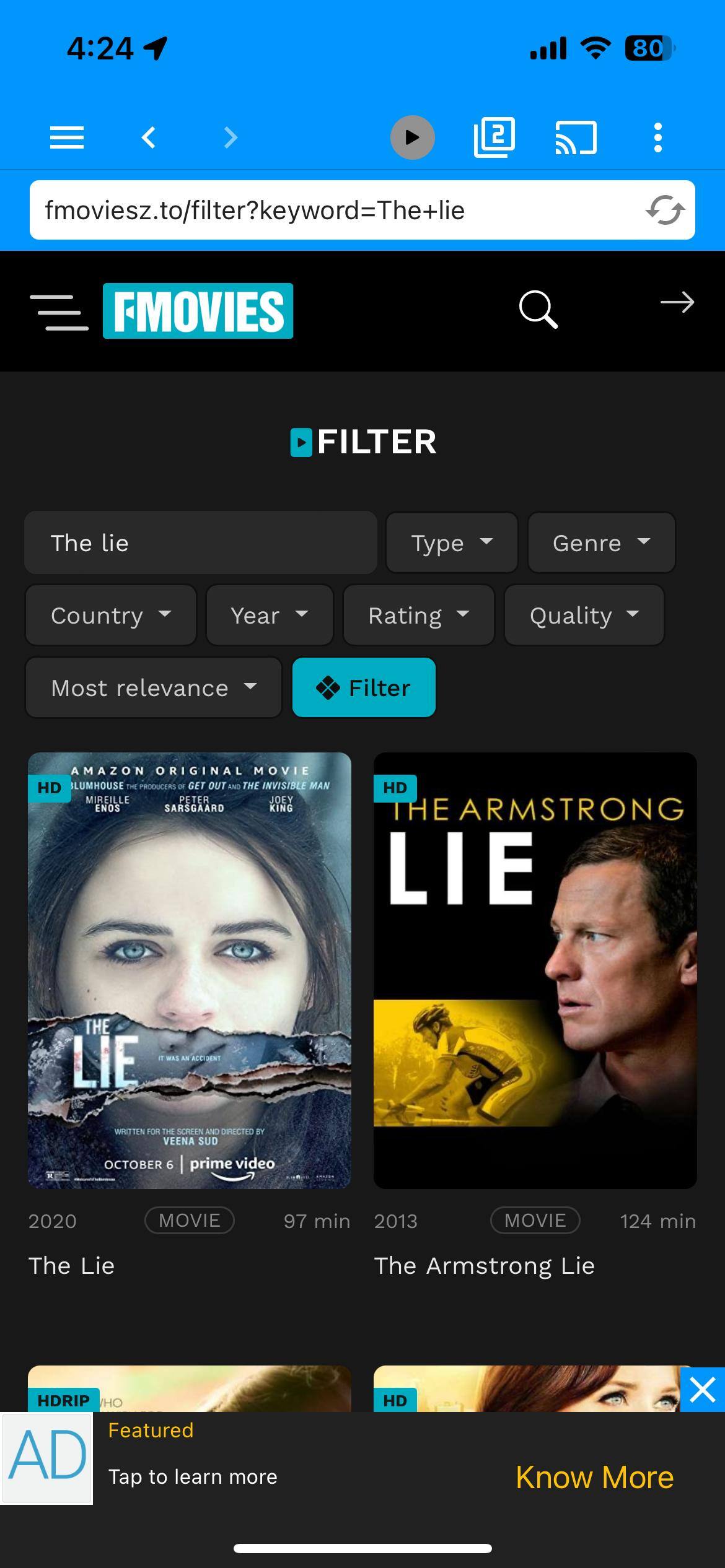The height and width of the screenshot is (1568, 725).
Task: Tap the screen cast icon
Action: click(576, 137)
